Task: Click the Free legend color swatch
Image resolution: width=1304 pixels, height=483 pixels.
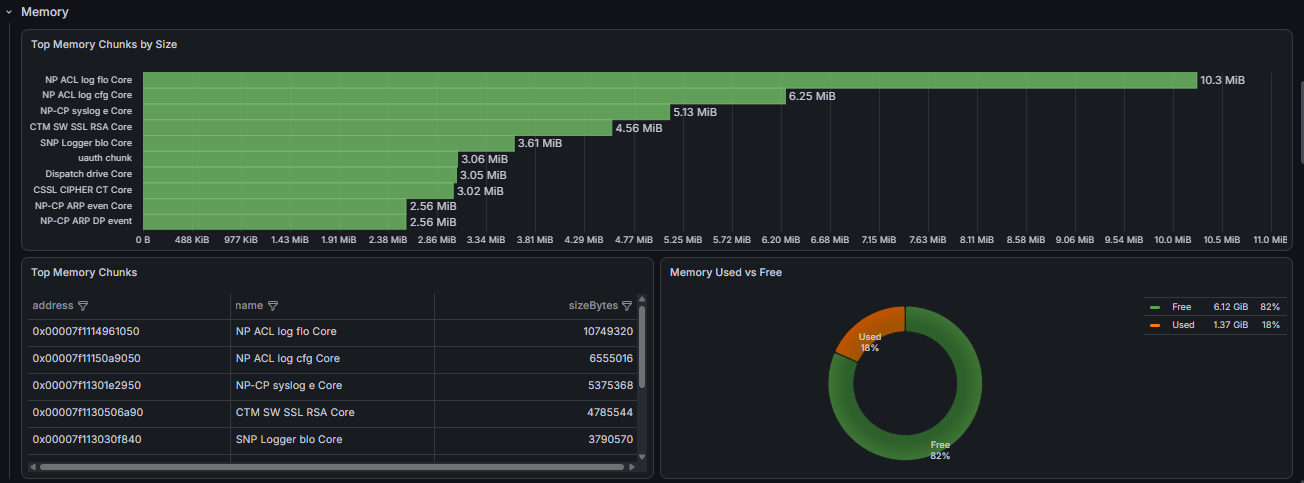Action: click(x=1155, y=308)
